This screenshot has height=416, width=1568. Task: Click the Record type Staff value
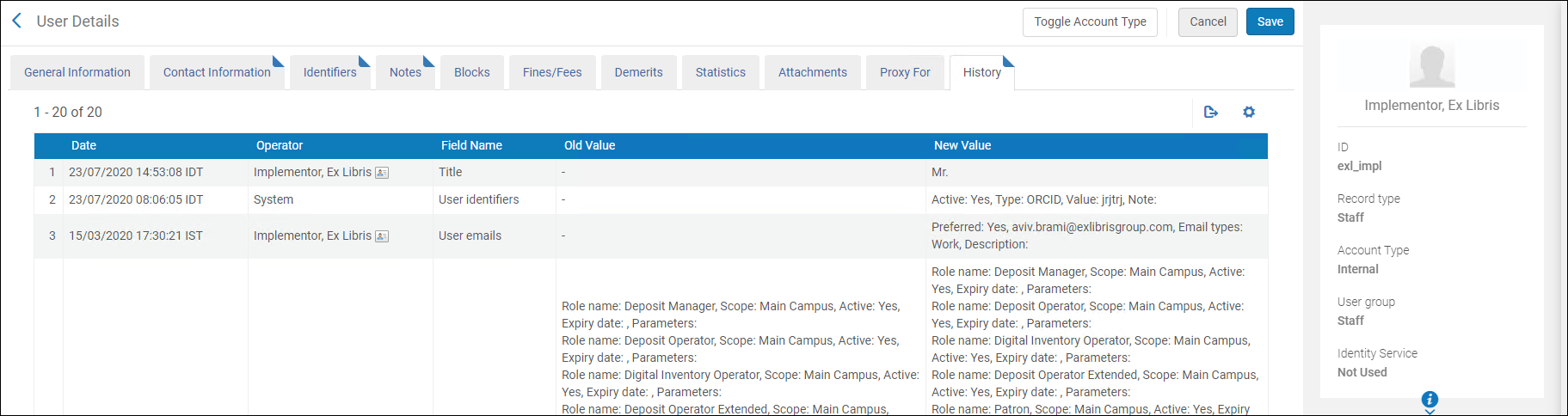pyautogui.click(x=1350, y=217)
